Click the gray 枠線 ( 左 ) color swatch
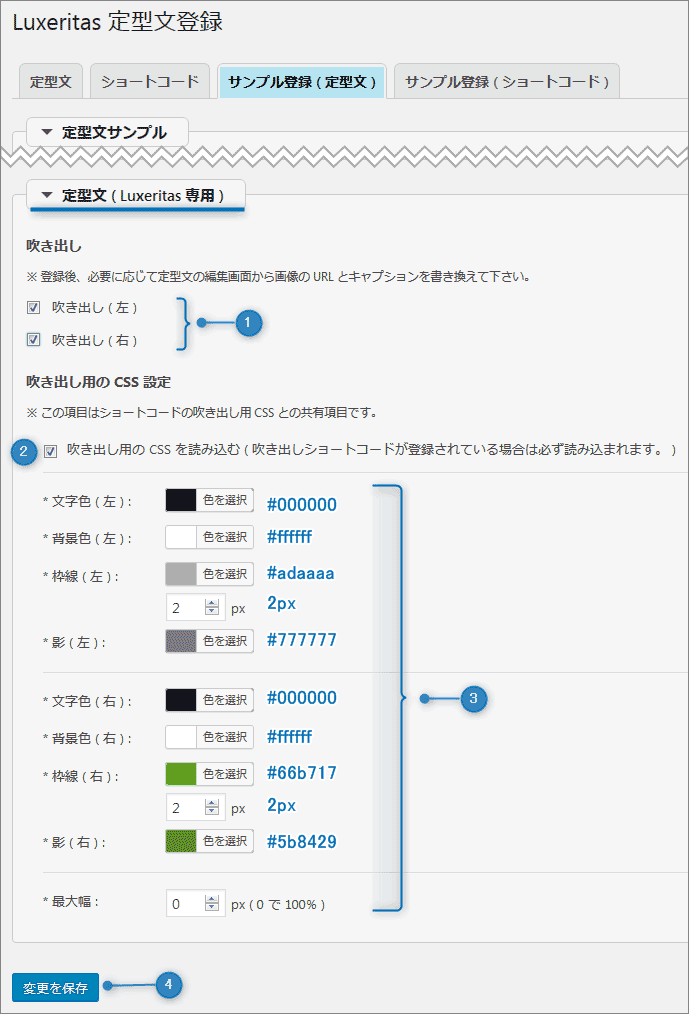Screen dimensions: 689x1014 coord(181,574)
